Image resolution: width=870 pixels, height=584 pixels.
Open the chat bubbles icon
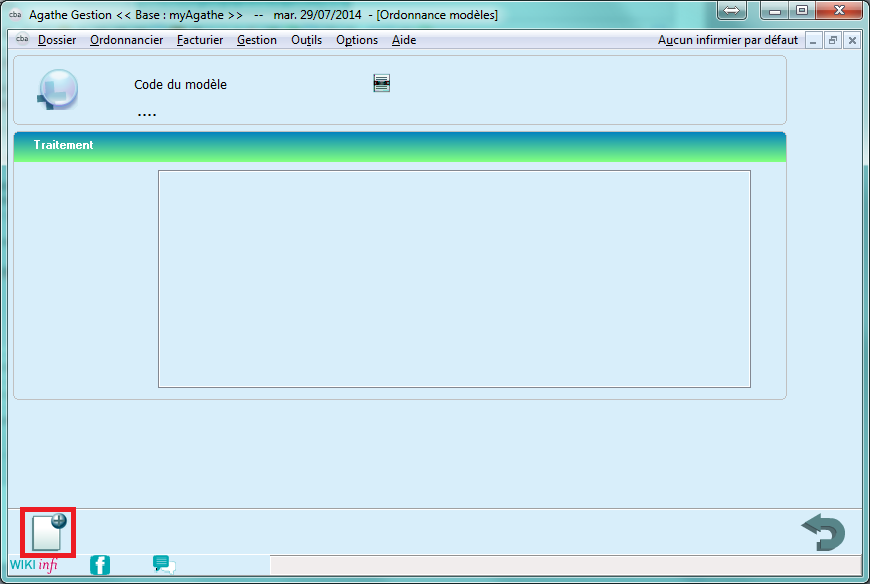164,565
